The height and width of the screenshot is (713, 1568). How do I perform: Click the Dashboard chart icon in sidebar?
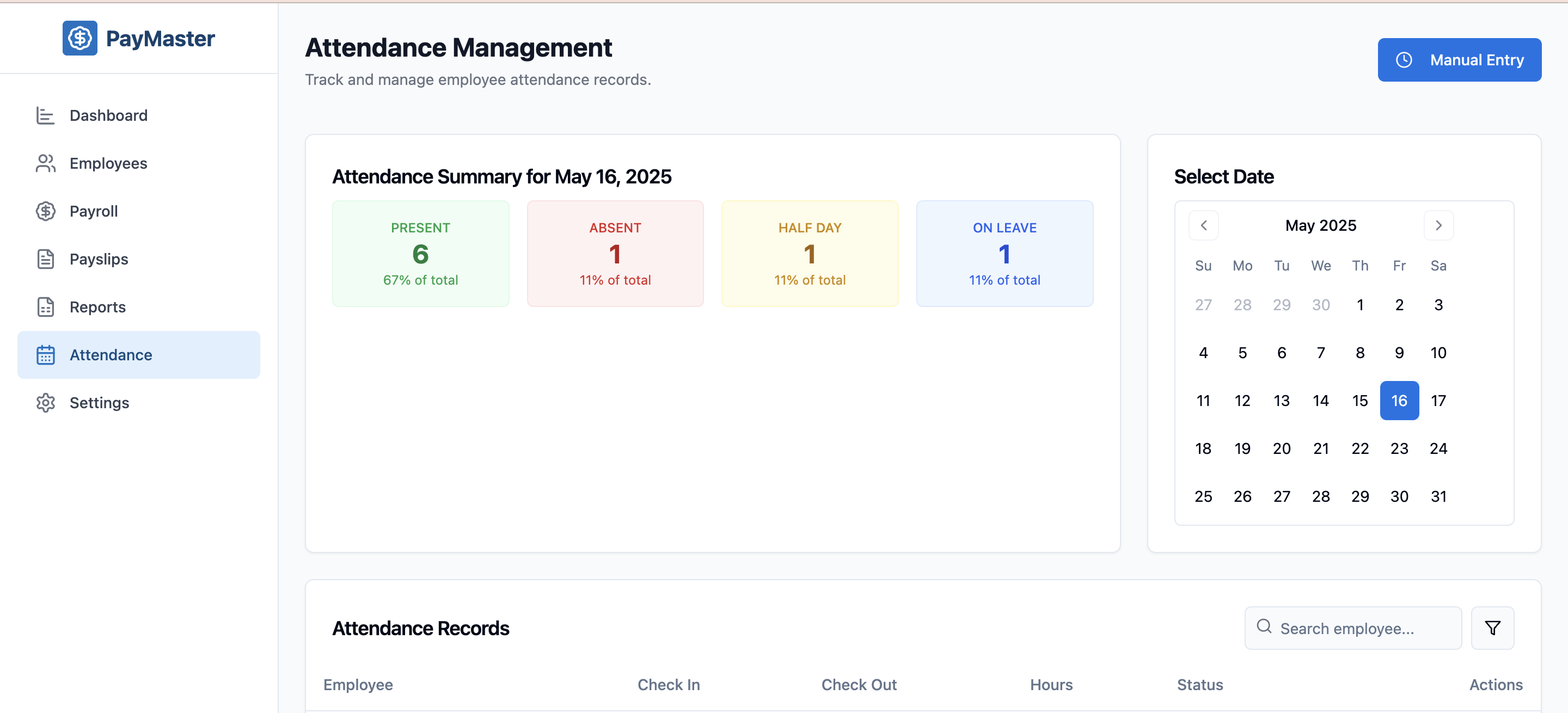[46, 115]
